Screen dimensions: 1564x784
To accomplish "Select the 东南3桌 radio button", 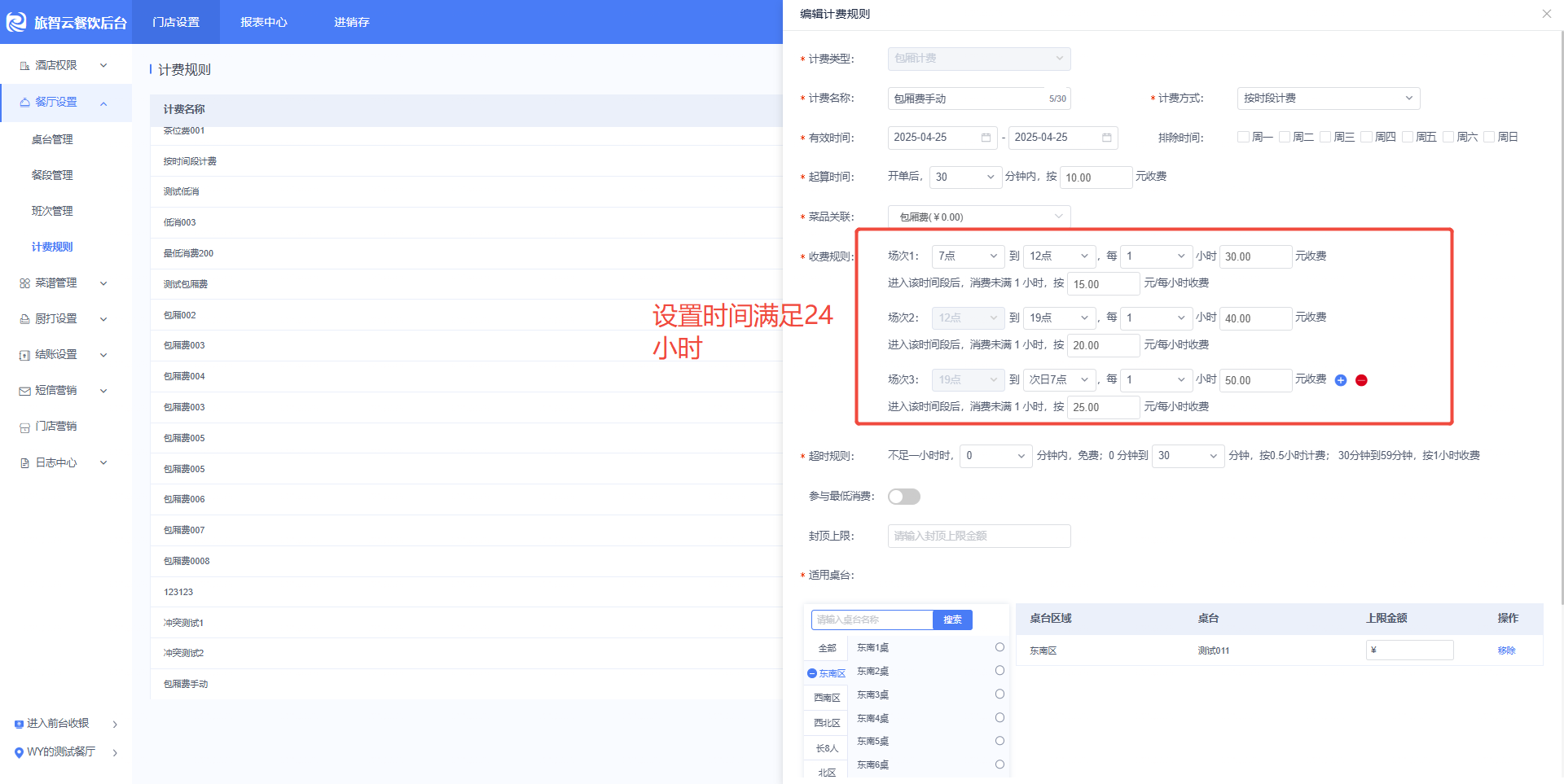I will [x=999, y=694].
